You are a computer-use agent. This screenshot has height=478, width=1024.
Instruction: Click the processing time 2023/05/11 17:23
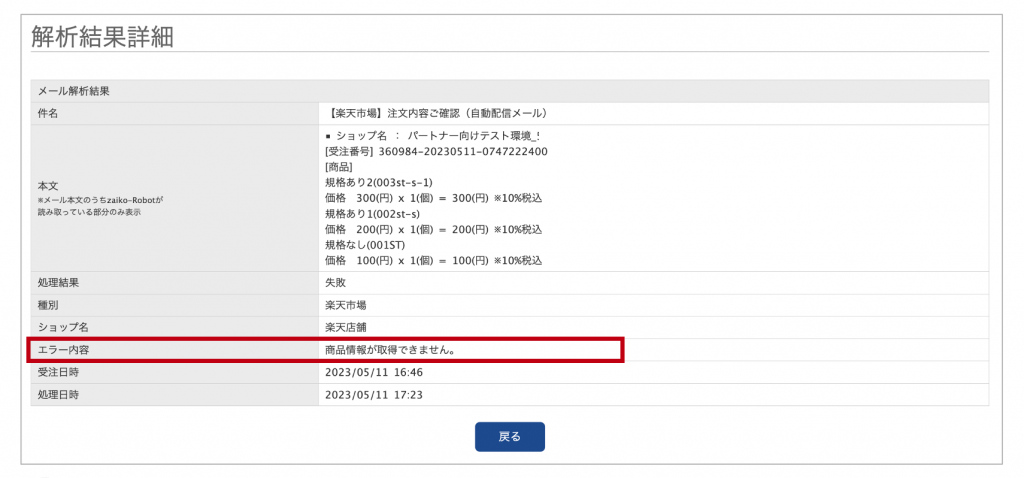374,395
